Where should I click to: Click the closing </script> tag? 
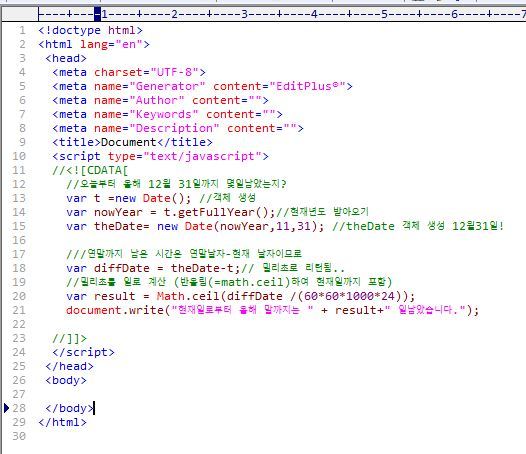coord(84,352)
